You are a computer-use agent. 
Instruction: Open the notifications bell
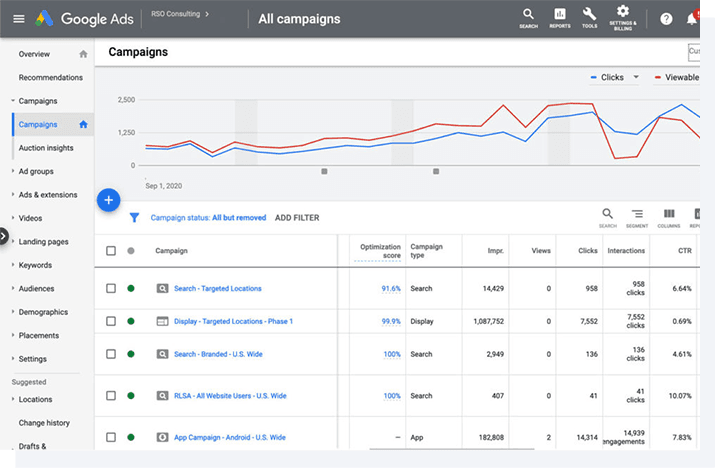[692, 19]
